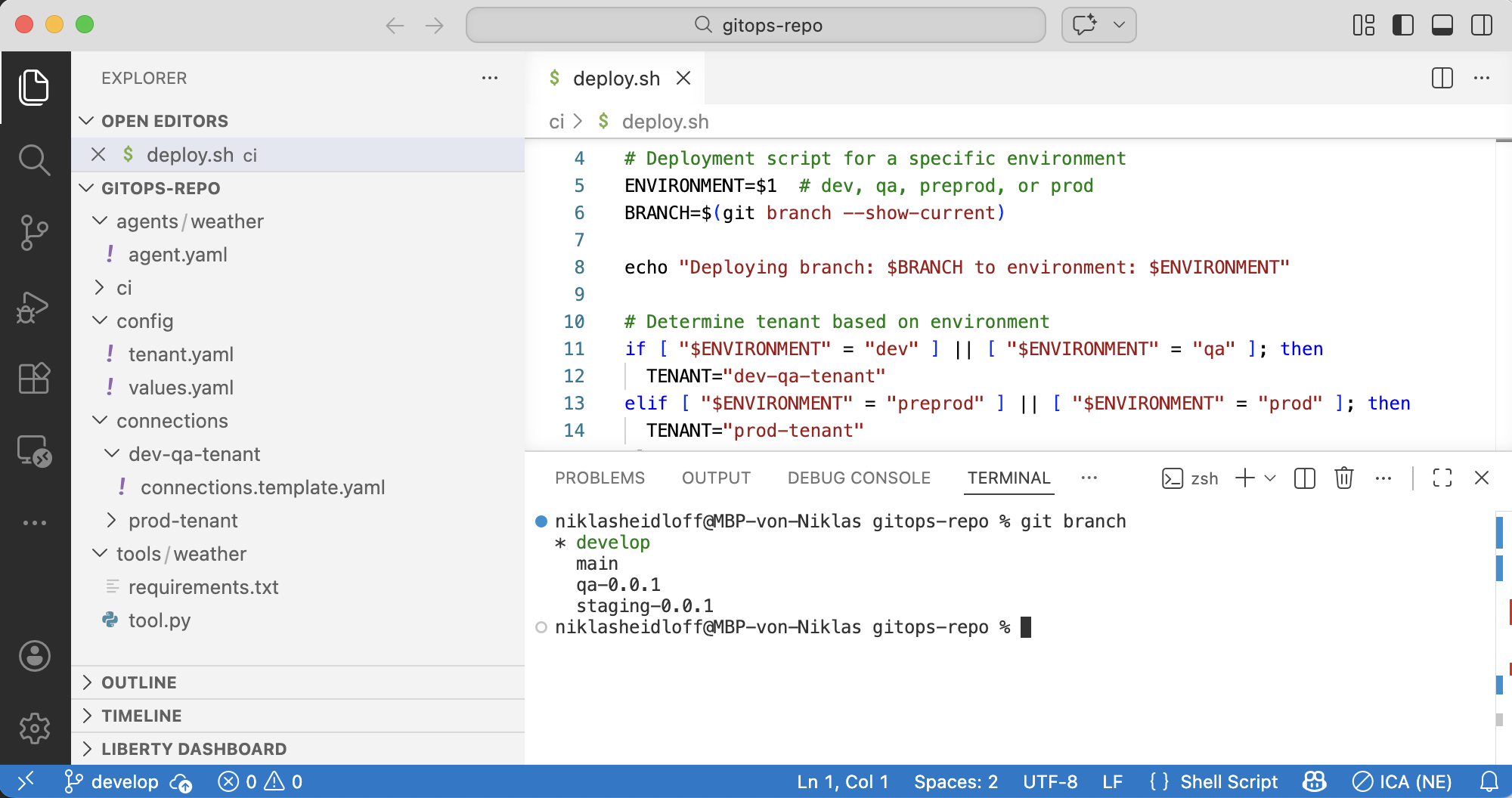
Task: Open the Search view in activity bar
Action: pyautogui.click(x=34, y=159)
